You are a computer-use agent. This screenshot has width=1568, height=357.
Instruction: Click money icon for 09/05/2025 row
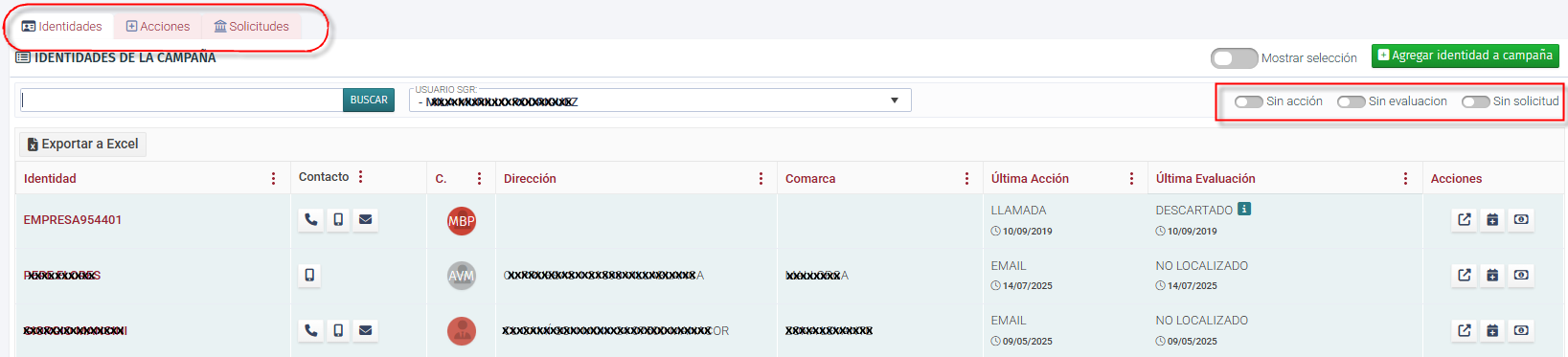point(1521,330)
